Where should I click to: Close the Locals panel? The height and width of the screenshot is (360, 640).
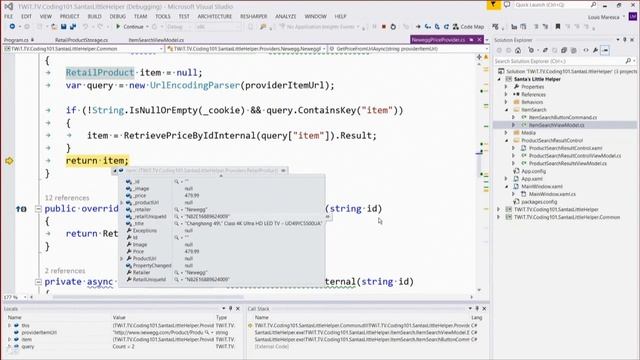tap(238, 309)
